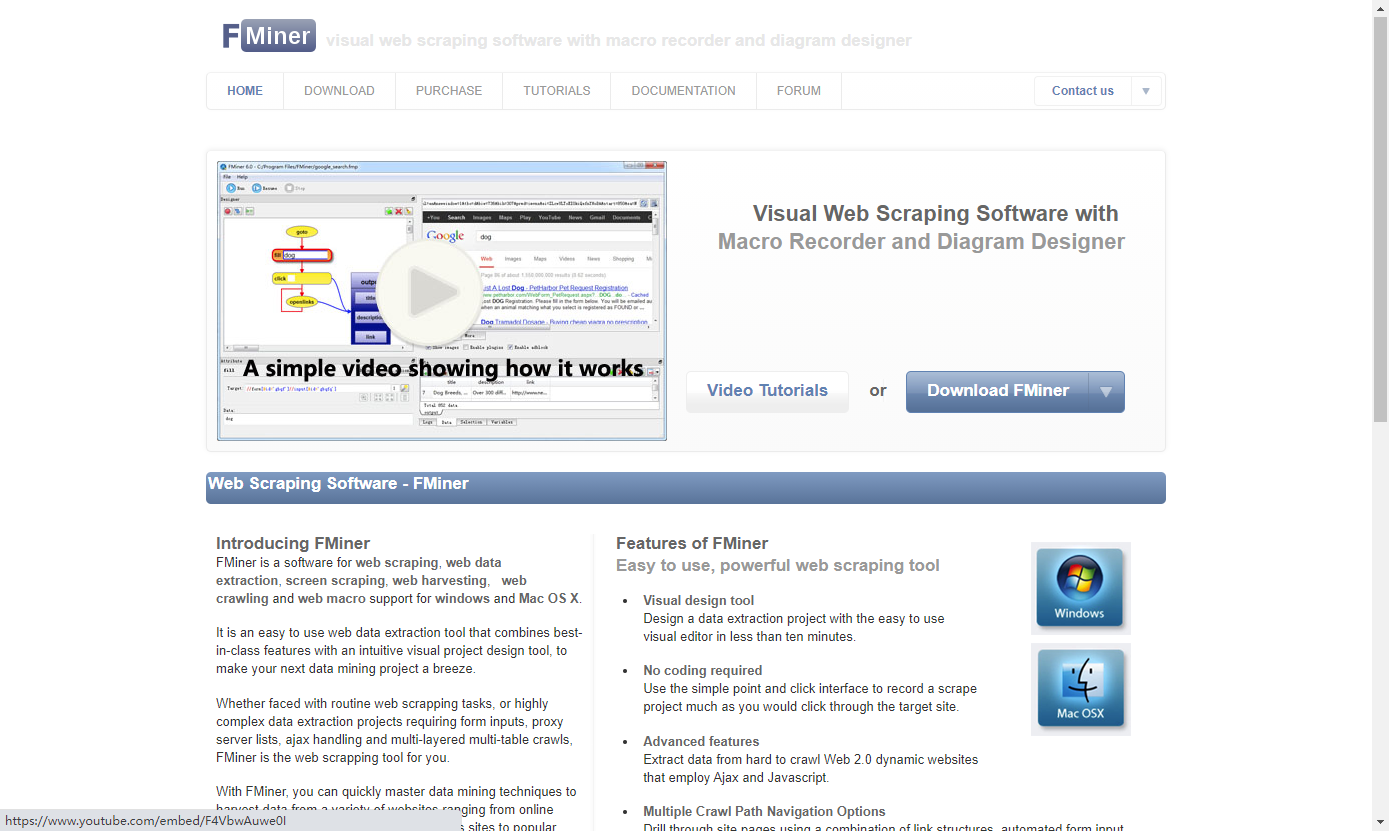The height and width of the screenshot is (831, 1389).
Task: Click the scrollbar up arrow
Action: pyautogui.click(x=1380, y=8)
